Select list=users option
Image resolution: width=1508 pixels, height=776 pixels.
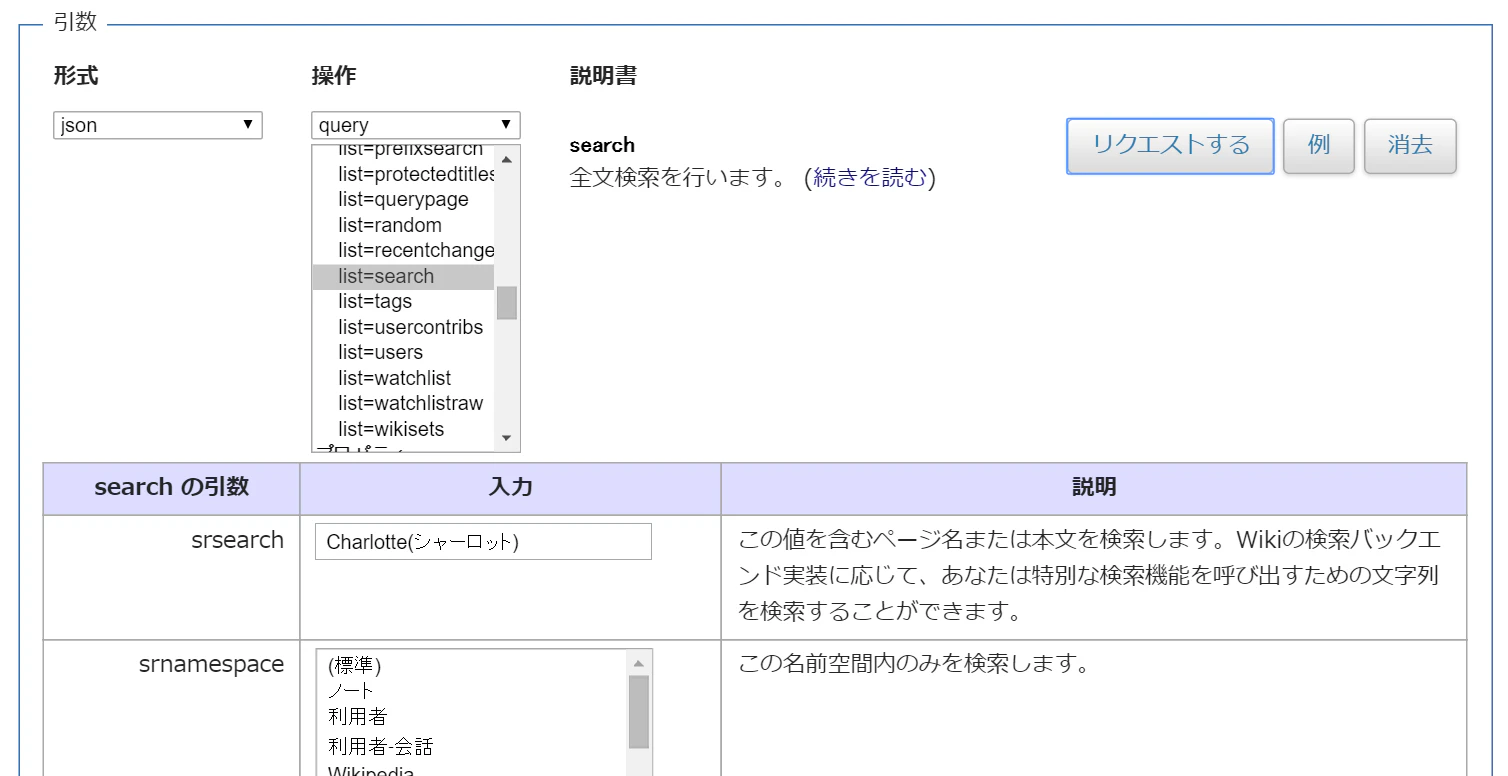(x=404, y=352)
